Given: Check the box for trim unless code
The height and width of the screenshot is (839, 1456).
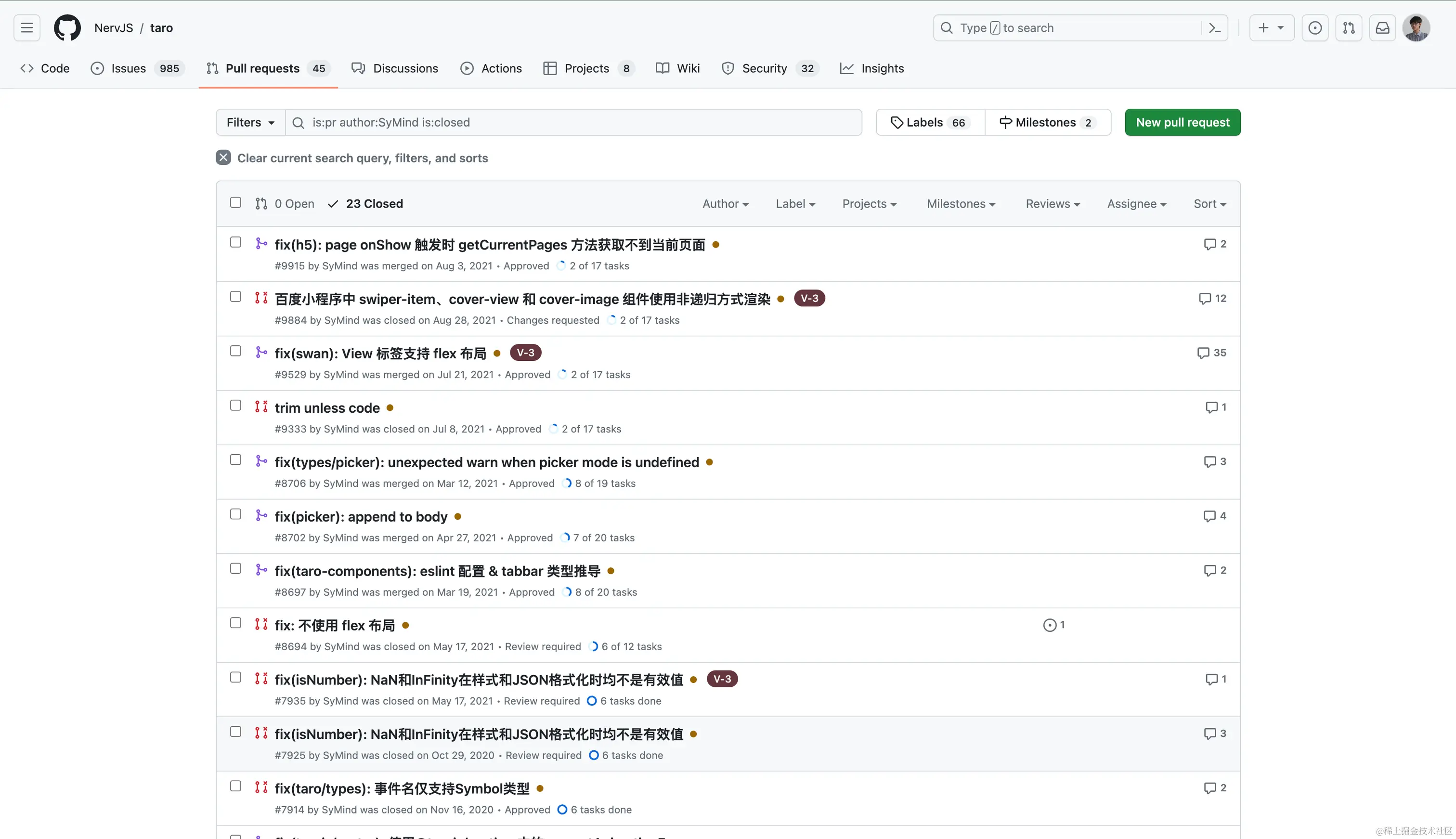Looking at the screenshot, I should coord(235,406).
